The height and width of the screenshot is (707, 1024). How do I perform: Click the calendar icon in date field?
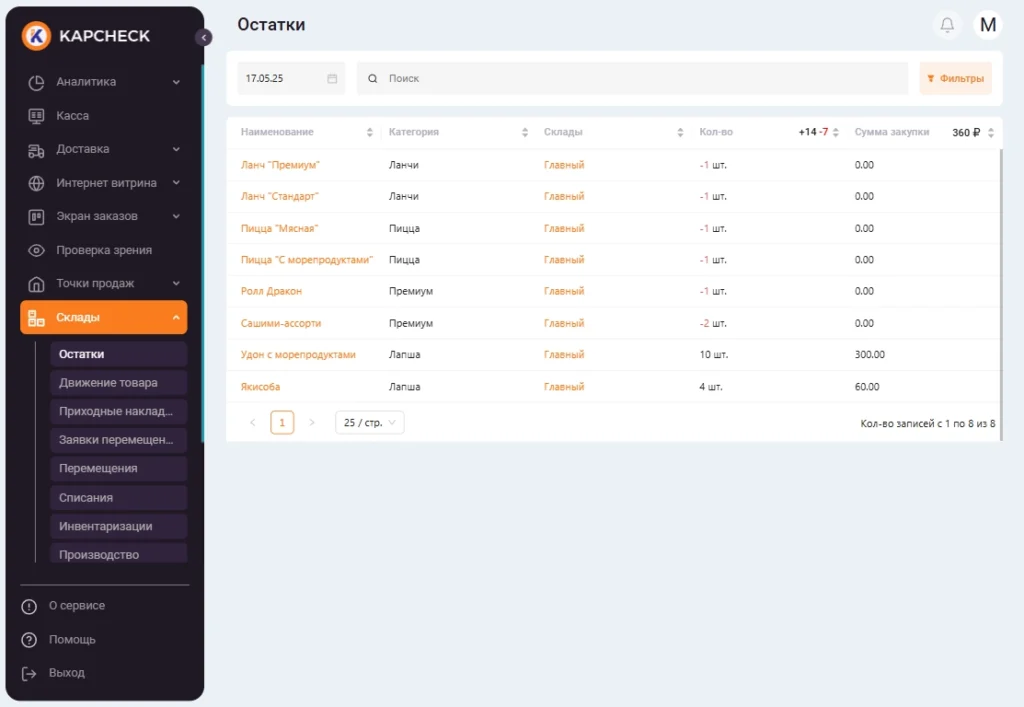(x=332, y=79)
